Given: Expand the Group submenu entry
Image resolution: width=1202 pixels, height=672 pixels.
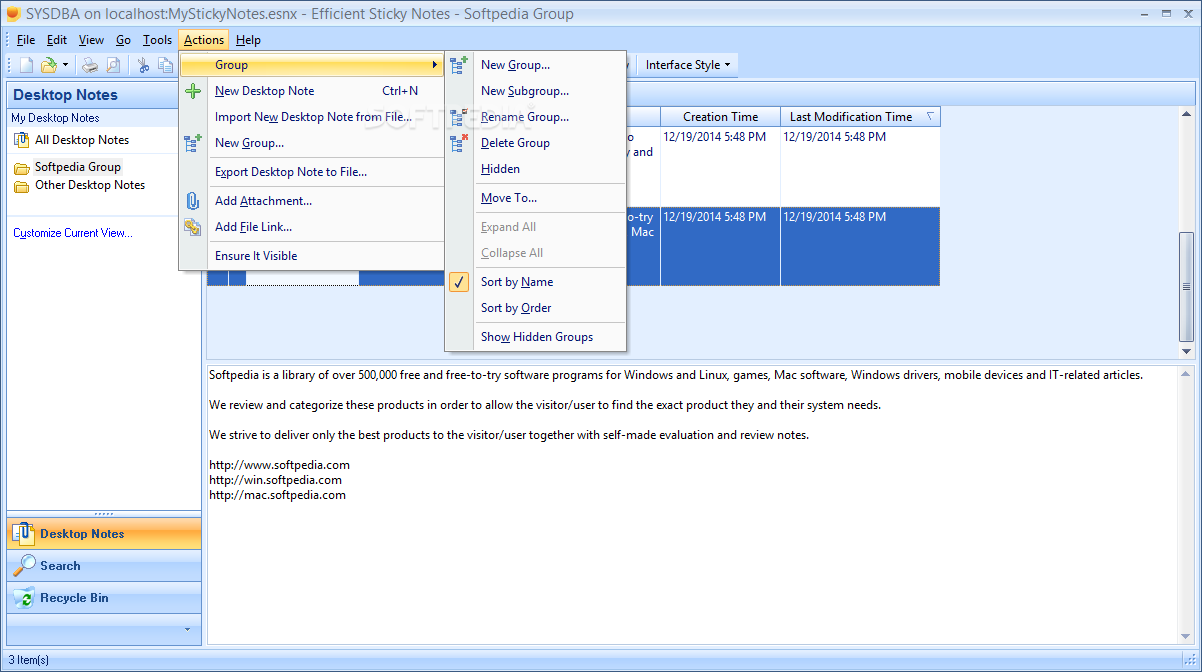Looking at the screenshot, I should pyautogui.click(x=312, y=65).
